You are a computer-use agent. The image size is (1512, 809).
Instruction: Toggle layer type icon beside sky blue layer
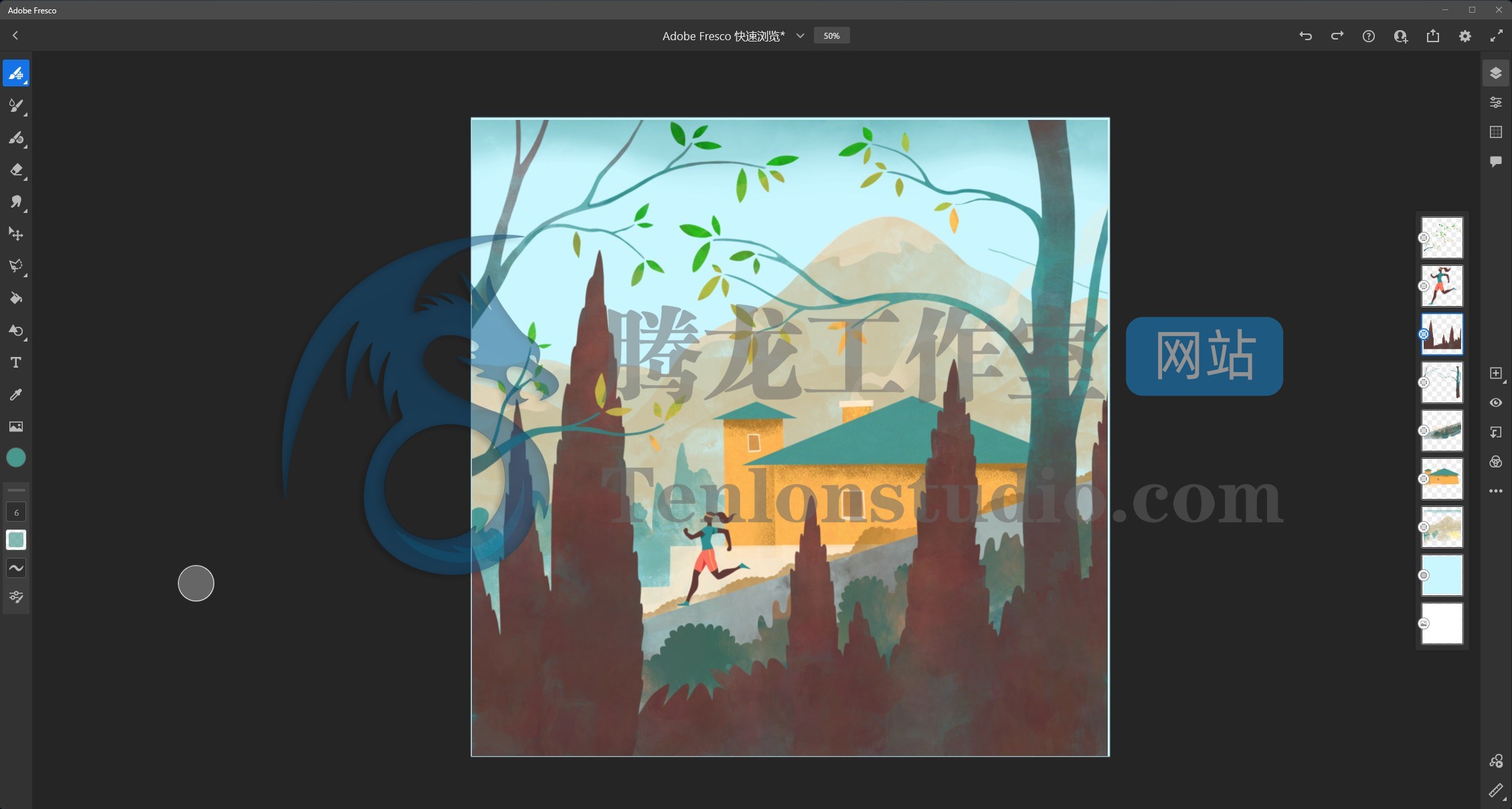(x=1424, y=575)
